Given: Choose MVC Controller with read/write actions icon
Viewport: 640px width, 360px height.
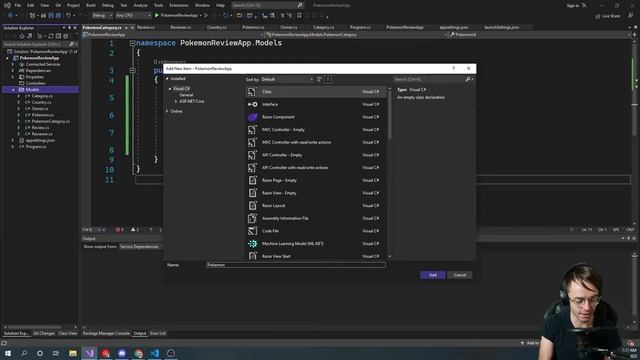Looking at the screenshot, I should click(x=252, y=142).
